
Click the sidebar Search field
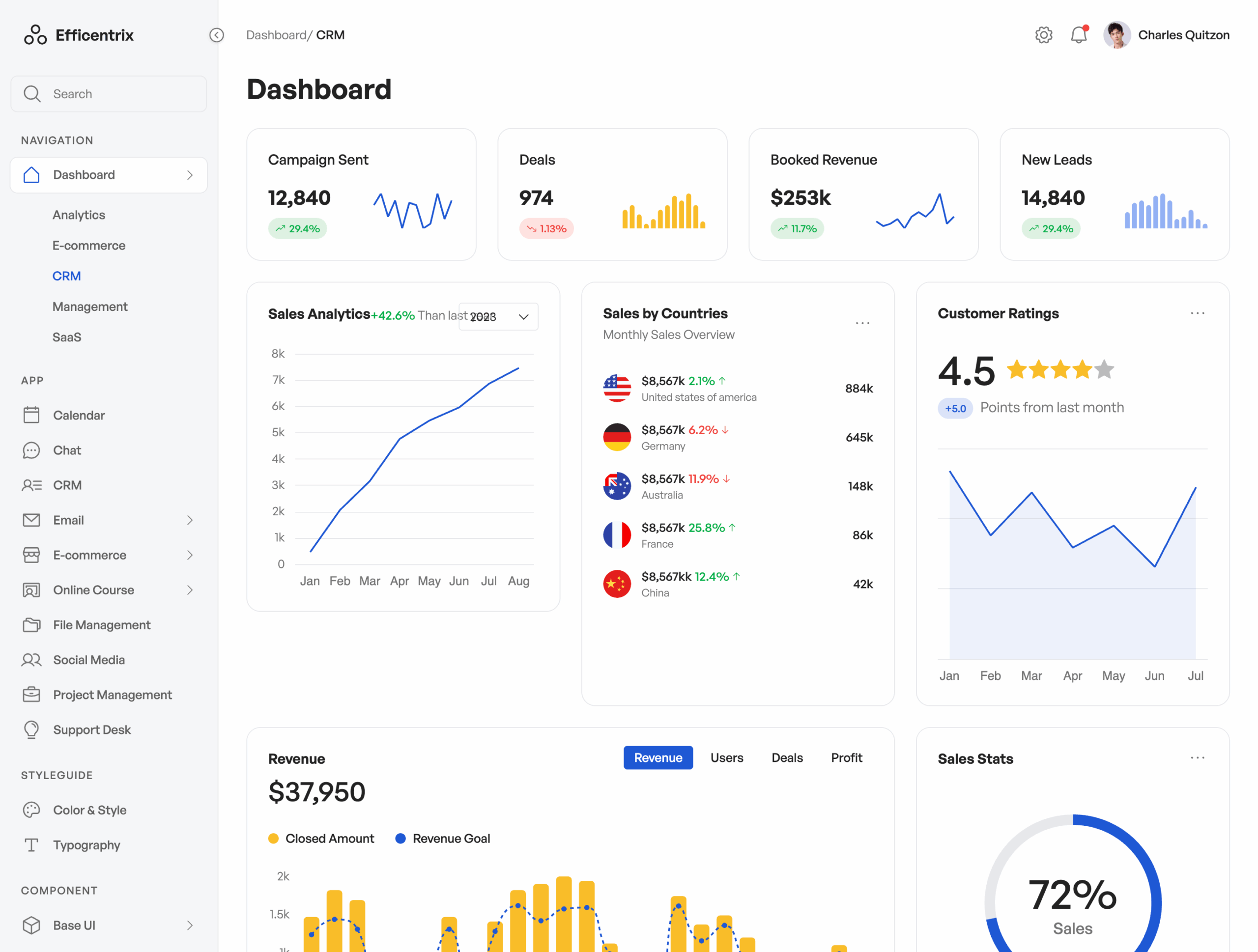coord(109,94)
